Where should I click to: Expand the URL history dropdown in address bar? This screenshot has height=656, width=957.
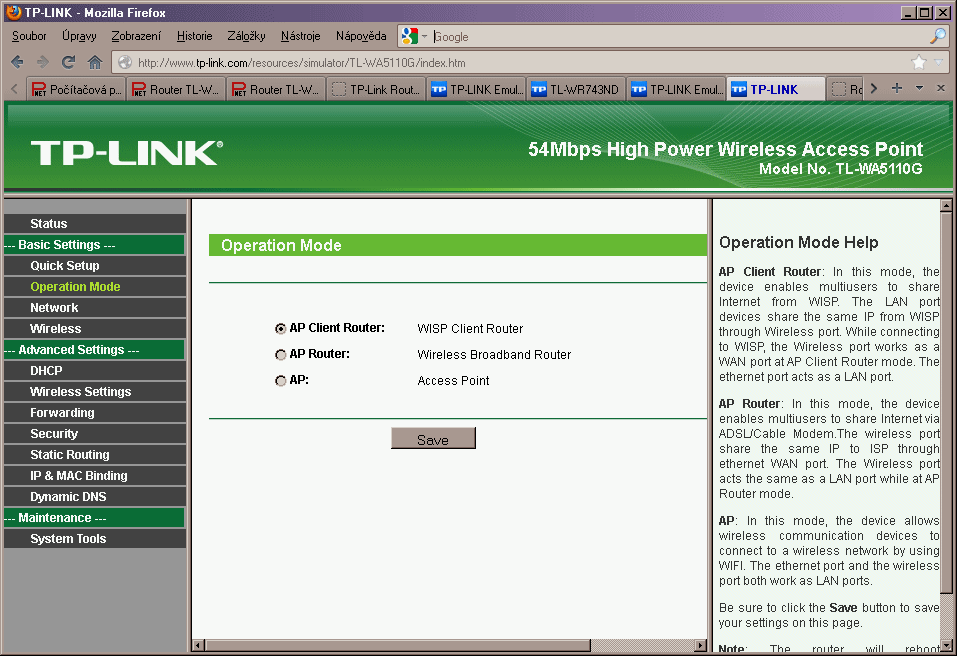[937, 62]
